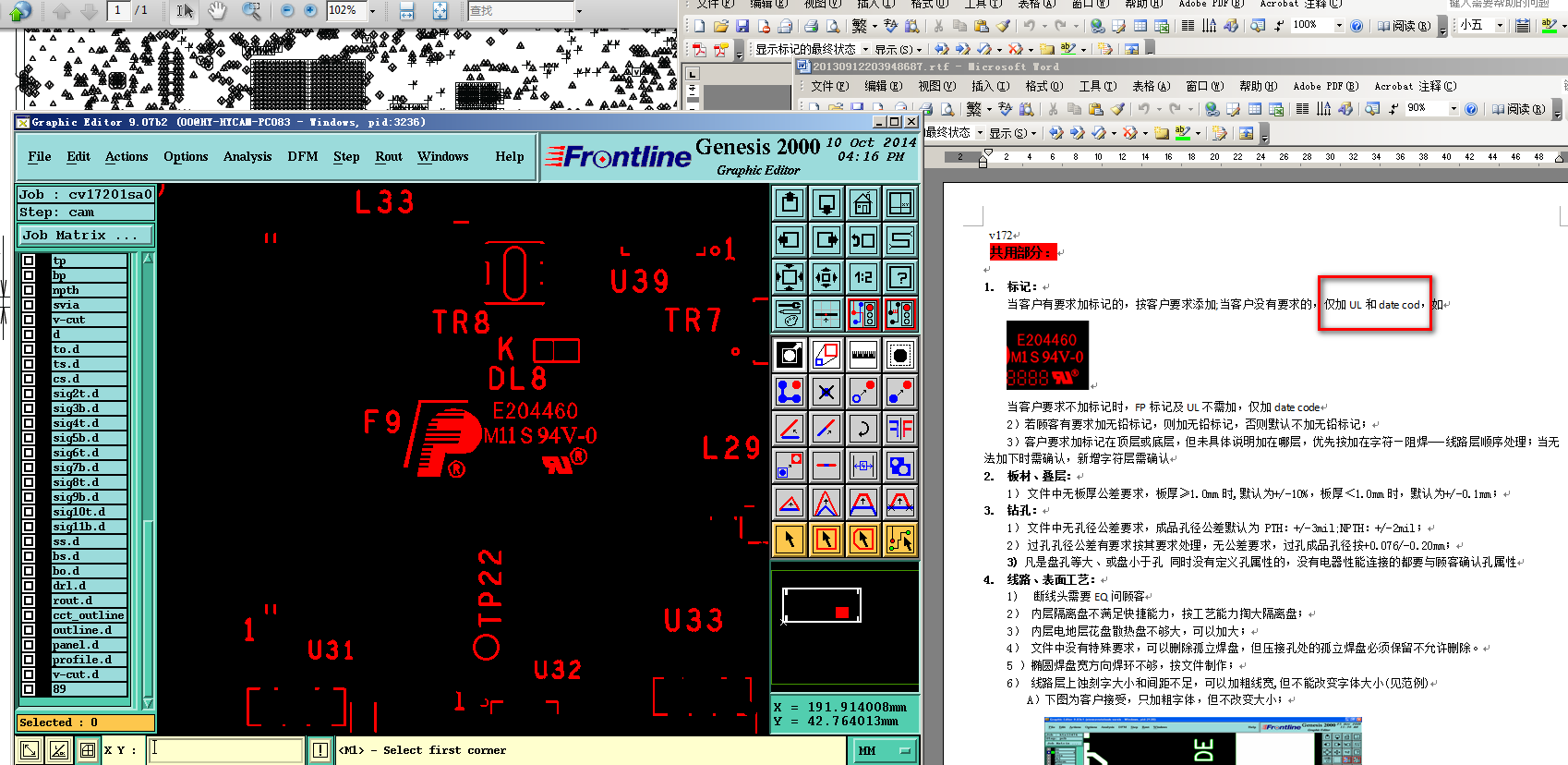Open the Actions menu in Genesis

(127, 156)
